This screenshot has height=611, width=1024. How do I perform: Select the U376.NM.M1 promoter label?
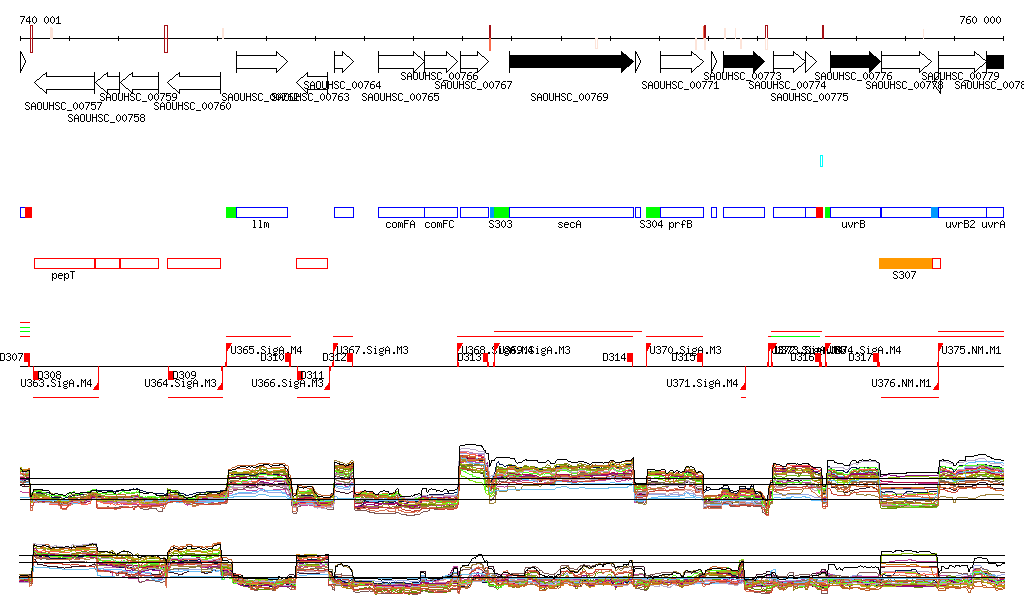click(901, 383)
